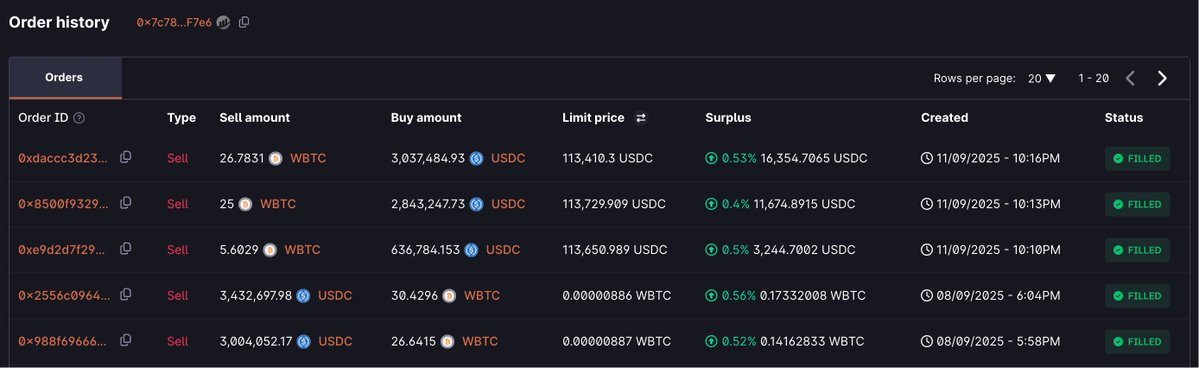Open USDC buy token in second row

click(x=508, y=204)
